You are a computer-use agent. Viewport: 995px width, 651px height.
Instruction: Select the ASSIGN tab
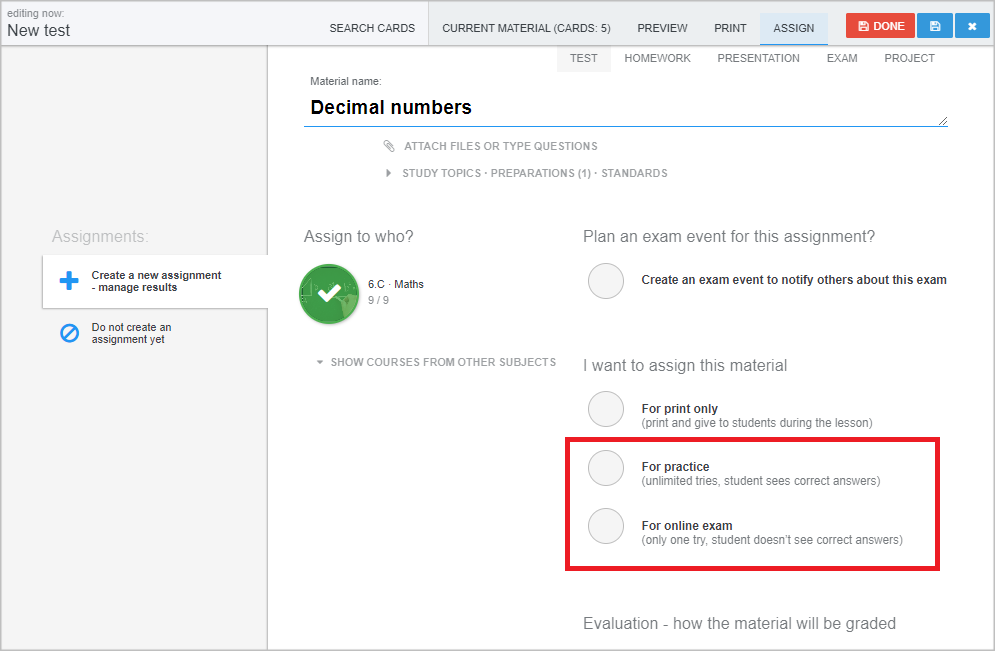(x=793, y=29)
